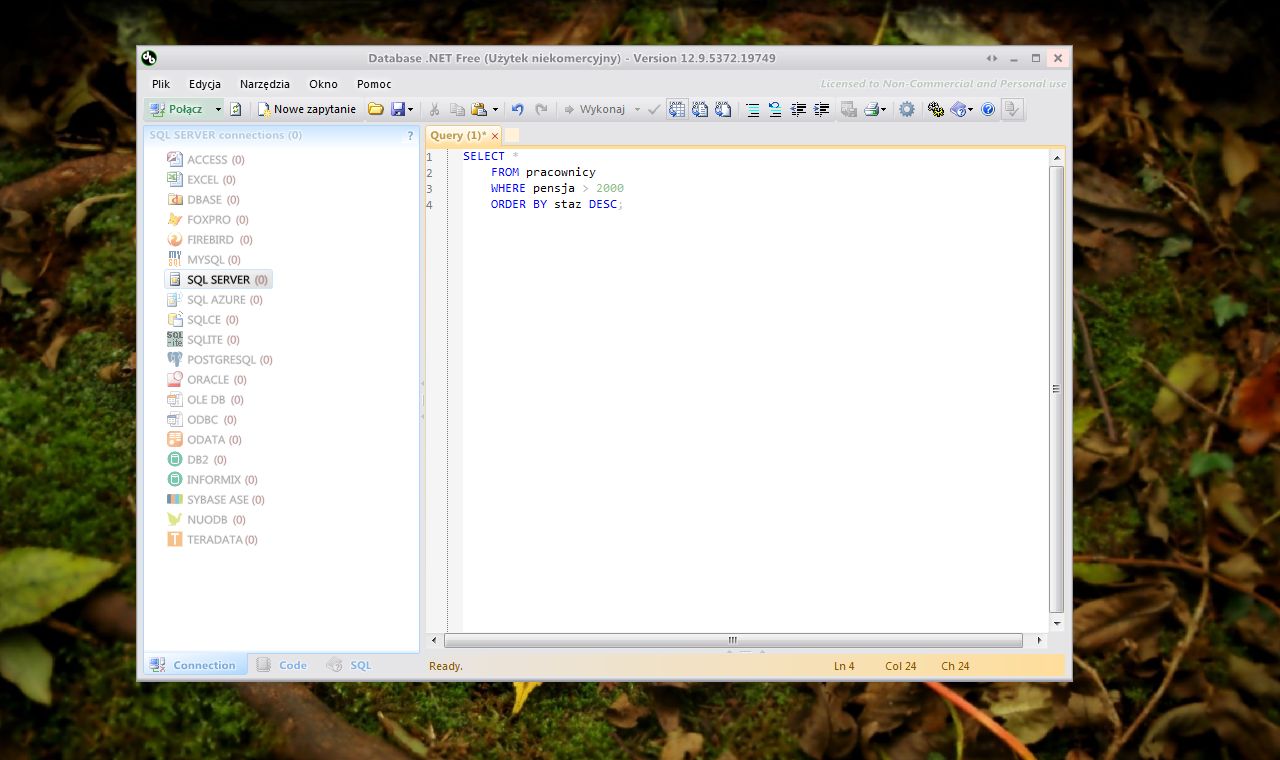Click the double-arrow icon in title bar
1280x760 pixels.
click(992, 58)
